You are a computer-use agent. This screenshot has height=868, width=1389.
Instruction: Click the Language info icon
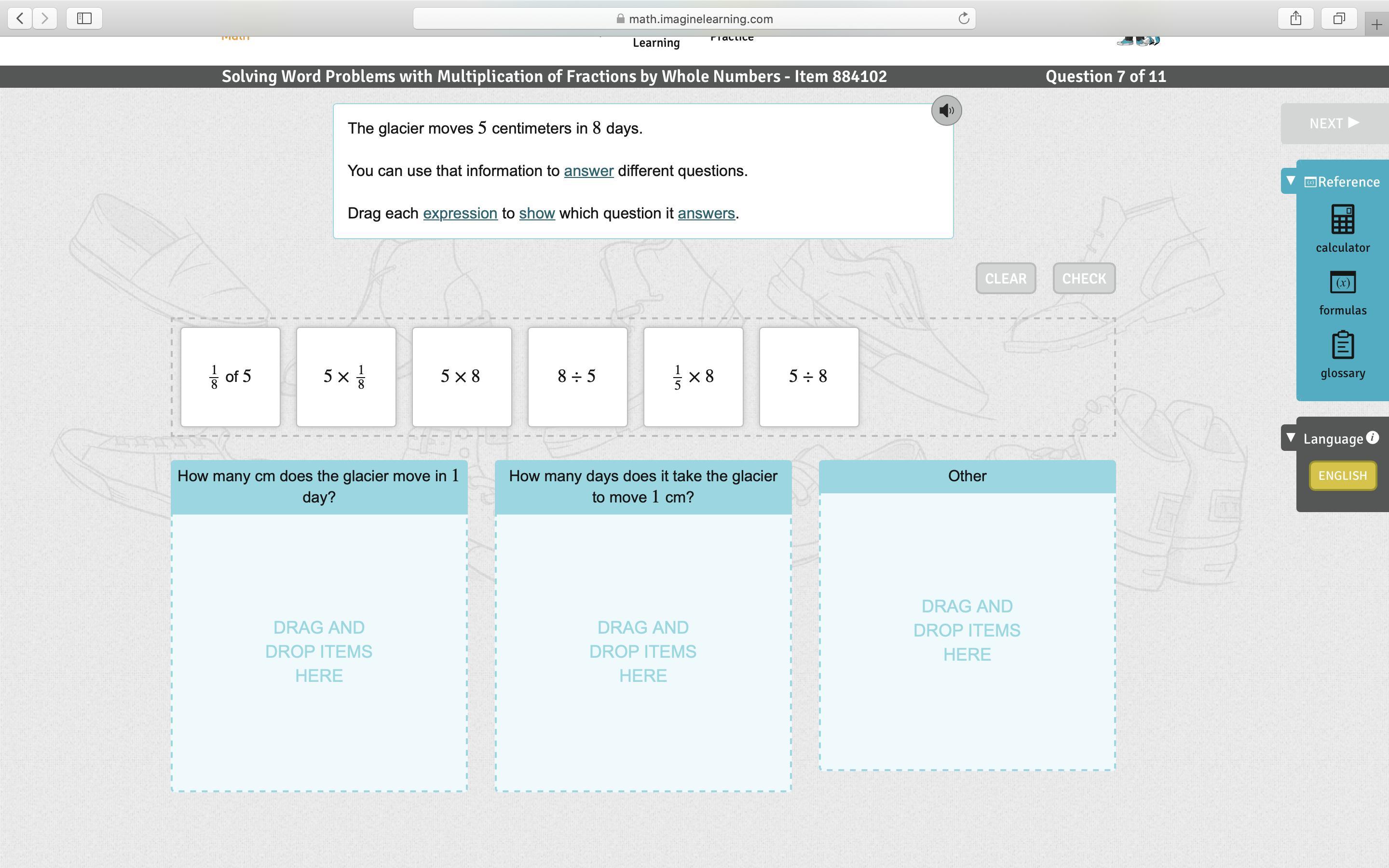point(1372,437)
